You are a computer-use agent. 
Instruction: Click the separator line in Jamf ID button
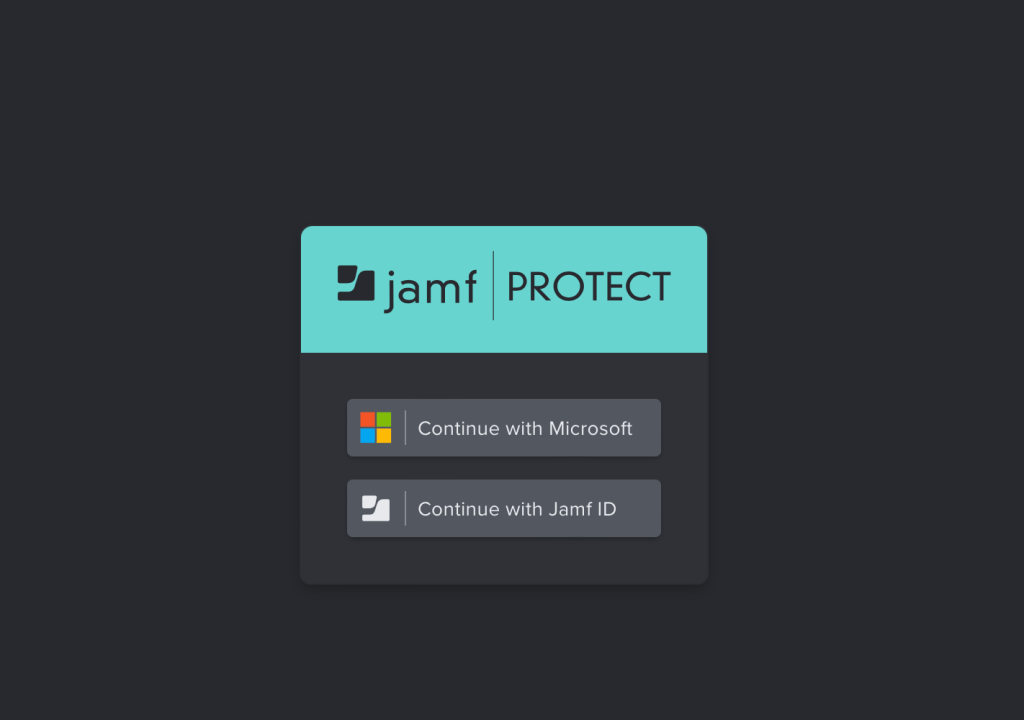[x=406, y=508]
